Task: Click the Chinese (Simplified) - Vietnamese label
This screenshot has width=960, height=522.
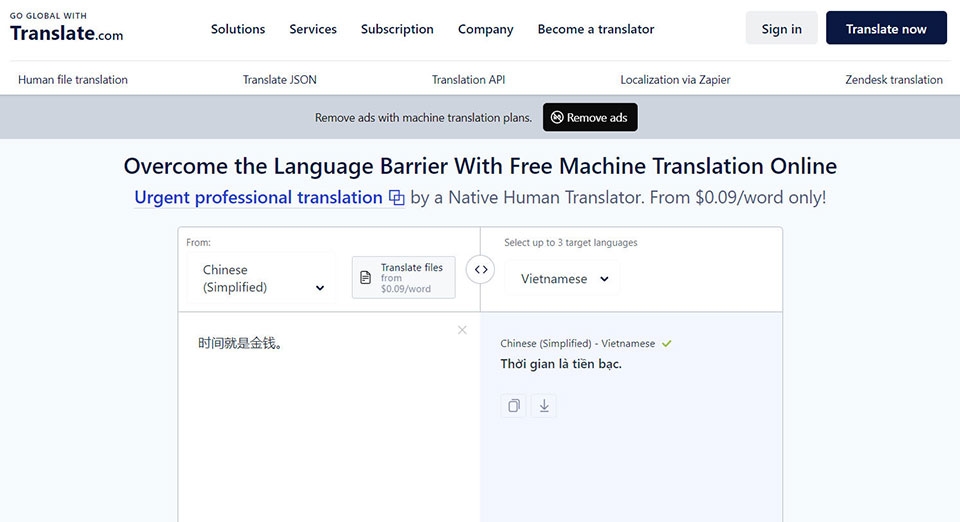Action: pyautogui.click(x=577, y=343)
